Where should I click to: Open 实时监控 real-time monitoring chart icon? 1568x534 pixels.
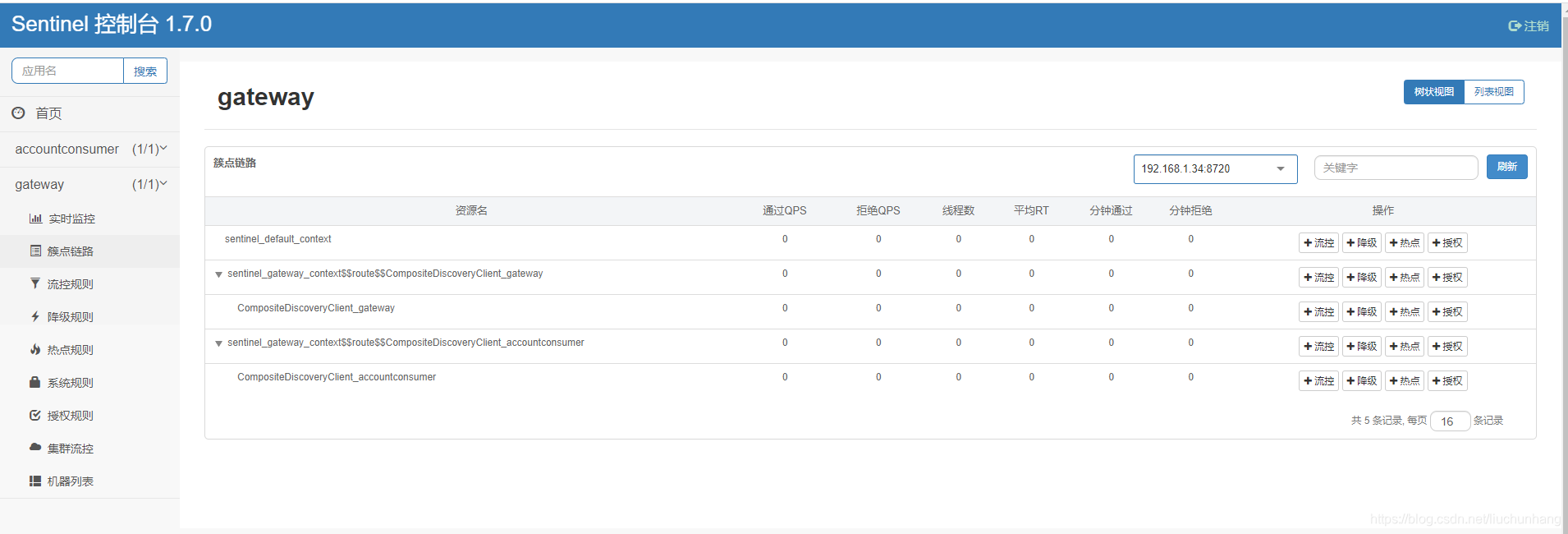coord(35,219)
